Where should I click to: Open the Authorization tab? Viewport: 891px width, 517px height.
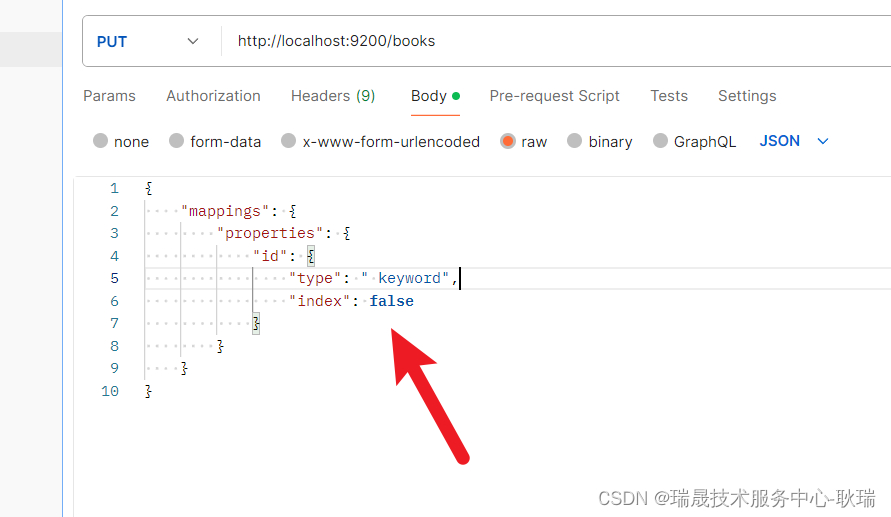pos(213,96)
